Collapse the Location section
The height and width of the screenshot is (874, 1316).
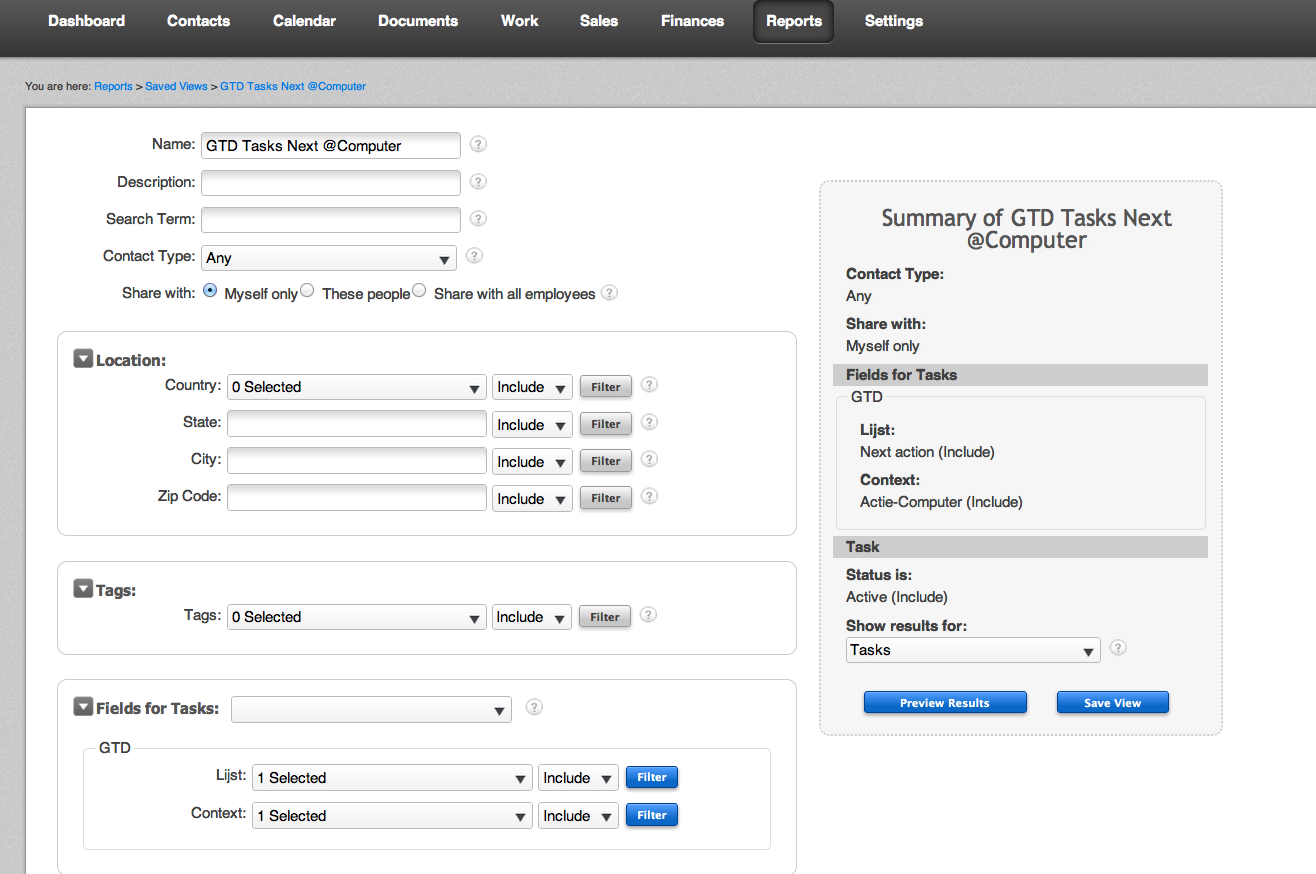83,359
